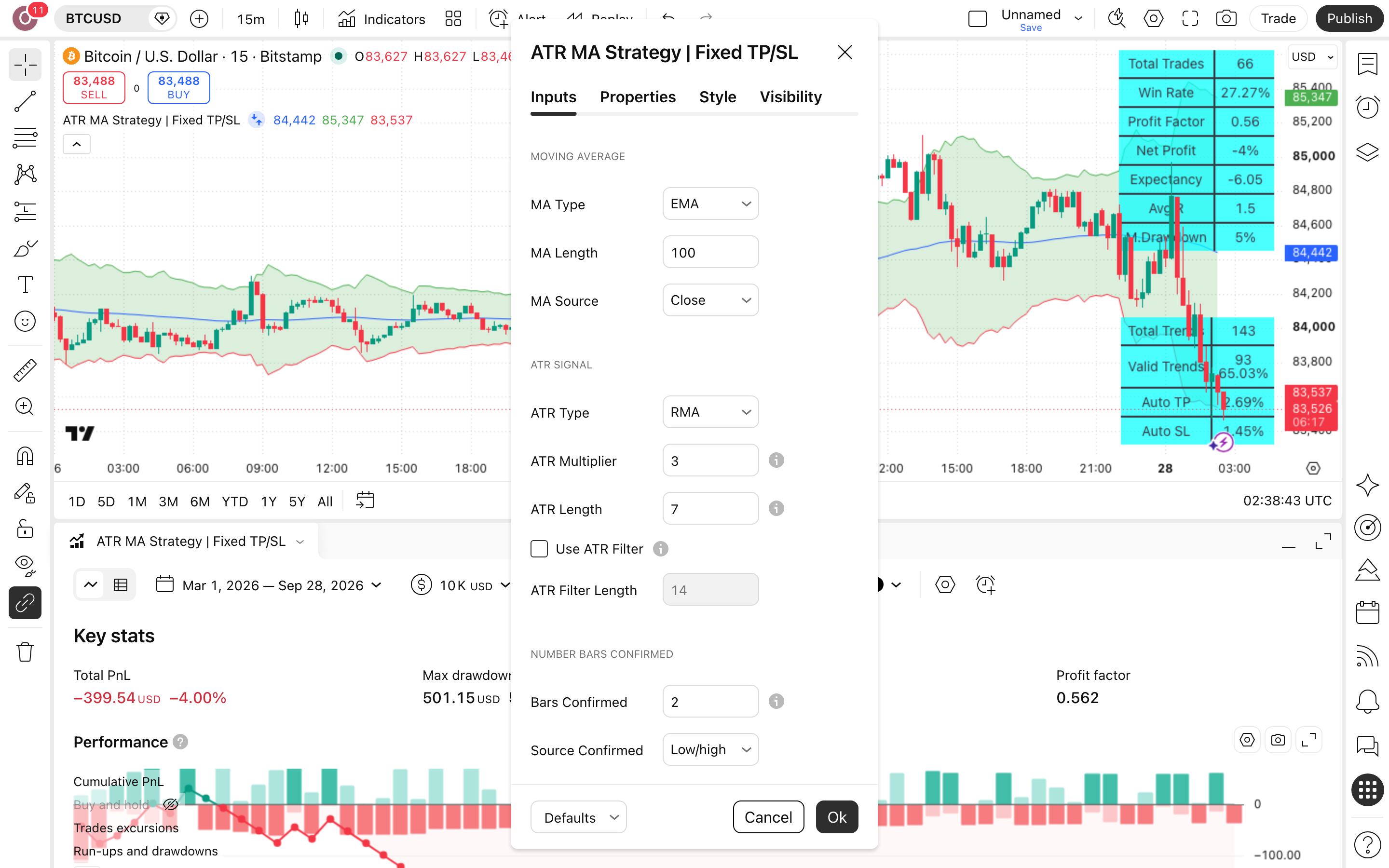Open the Source Confirmed Low/high dropdown

click(710, 750)
